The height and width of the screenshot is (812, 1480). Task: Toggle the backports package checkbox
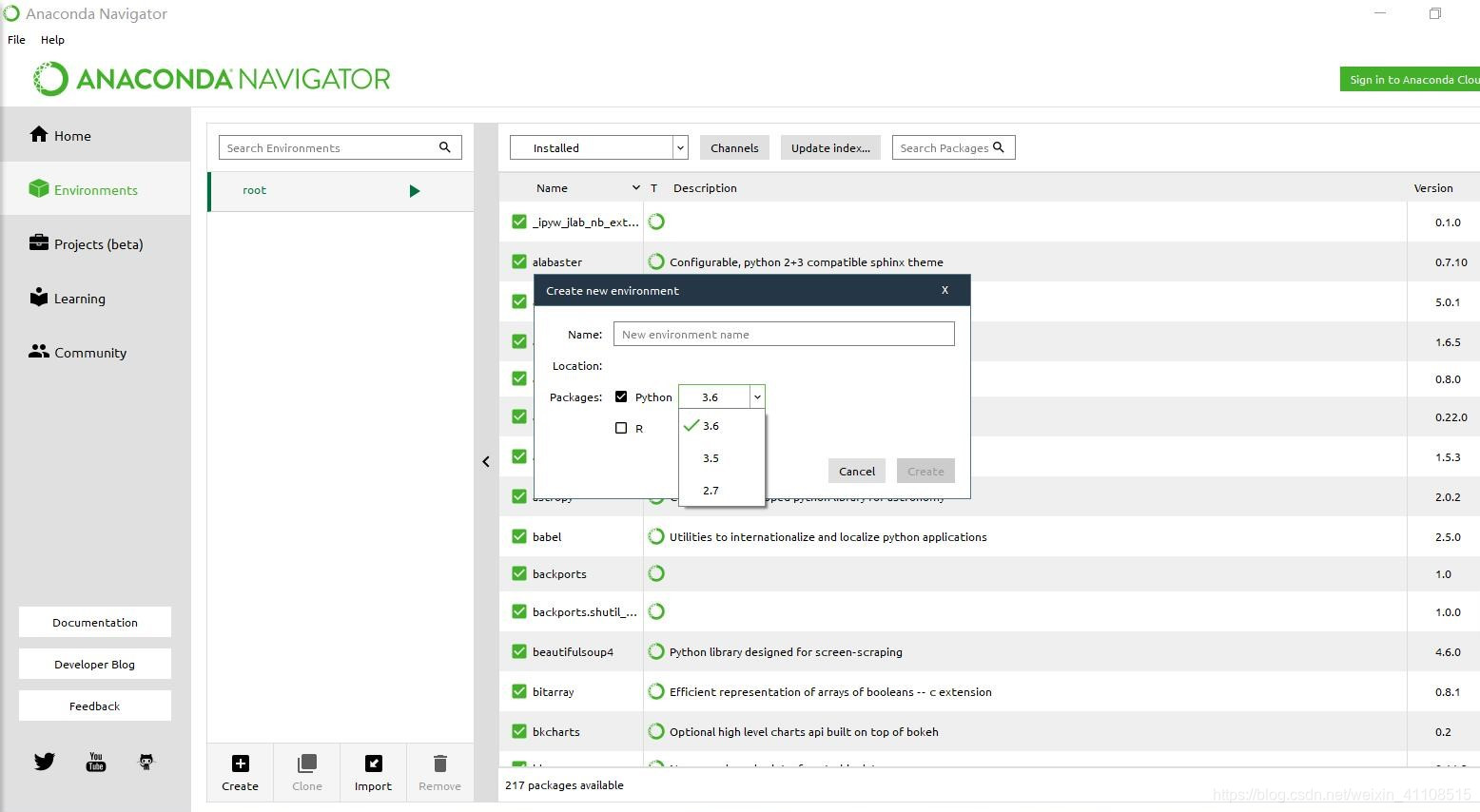click(519, 573)
